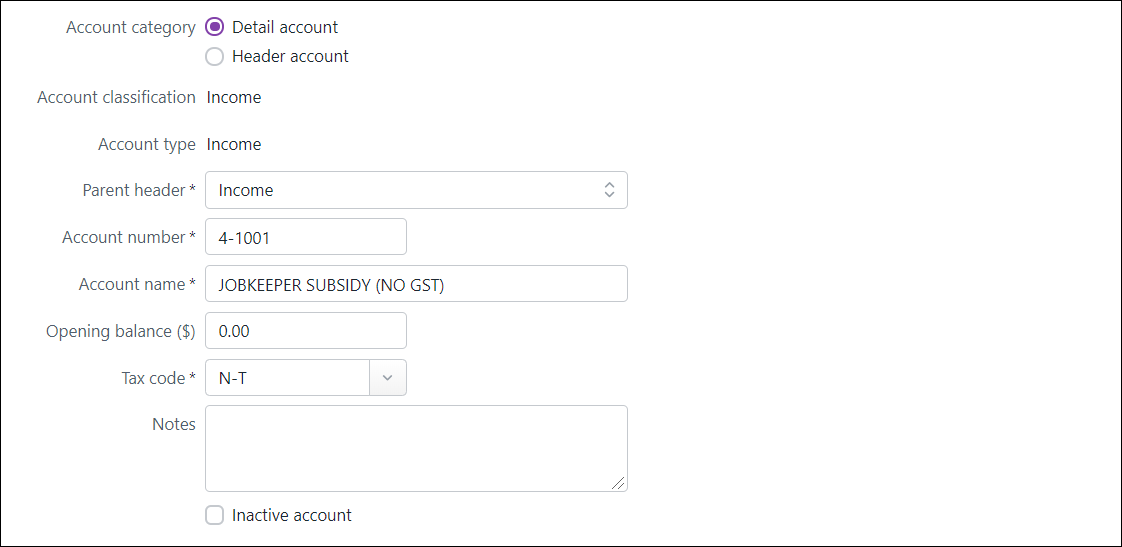The height and width of the screenshot is (547, 1122).
Task: Click the JOBKEEPER SUBSIDY account name field
Action: click(x=415, y=284)
